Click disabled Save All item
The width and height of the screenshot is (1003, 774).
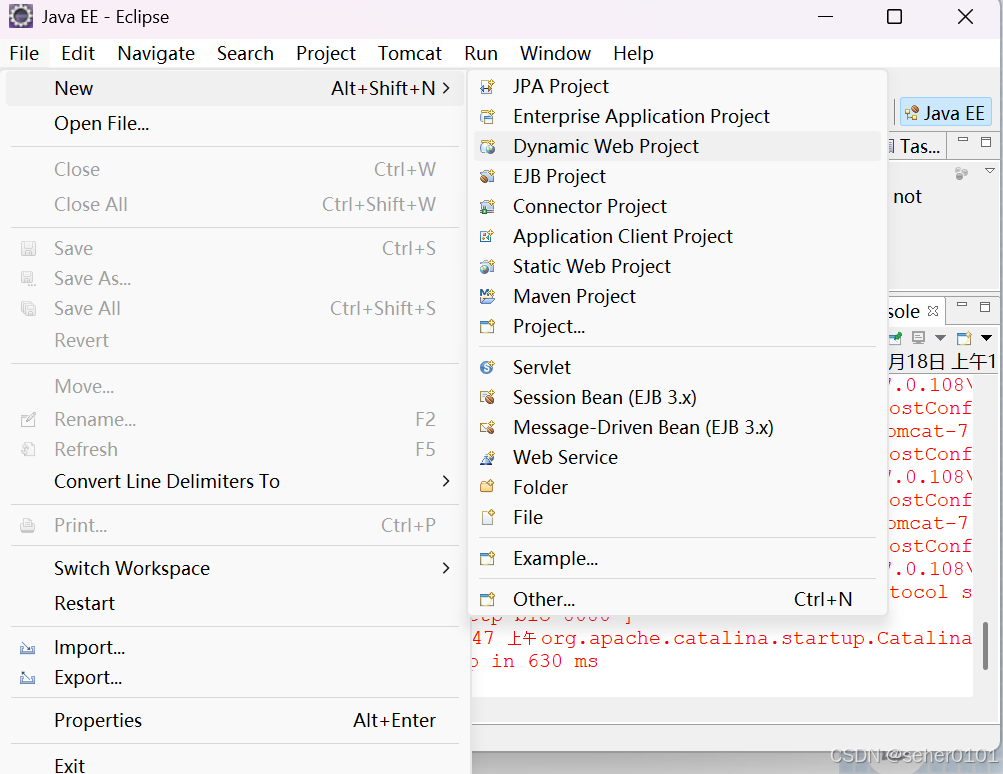pos(235,308)
